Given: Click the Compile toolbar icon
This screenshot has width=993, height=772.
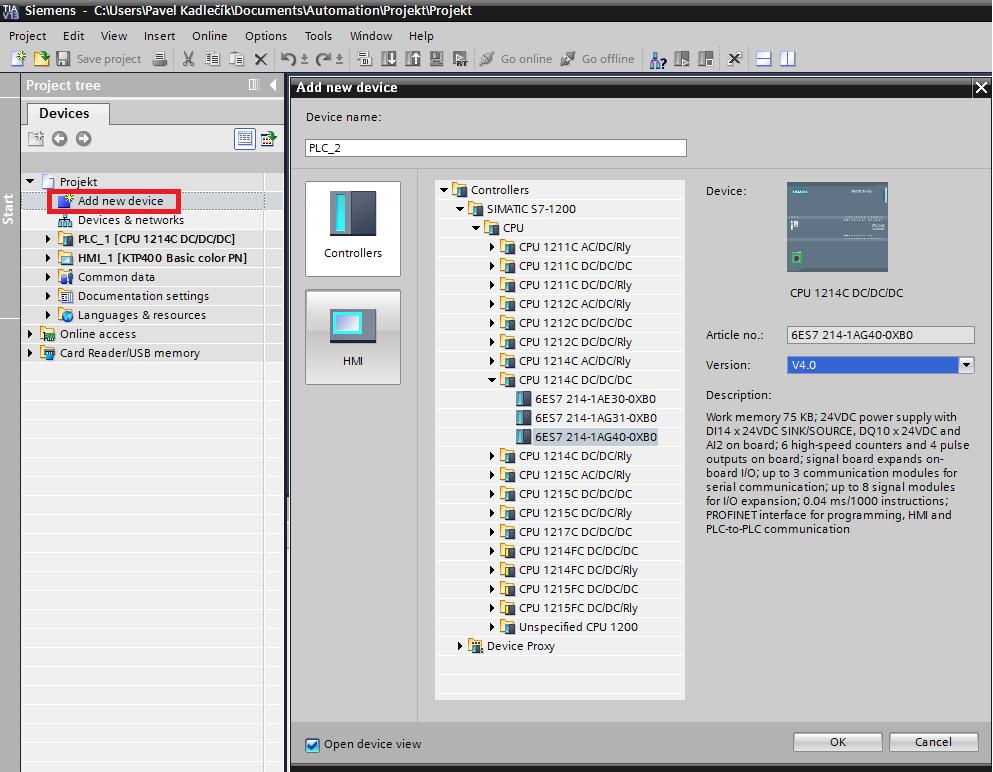Looking at the screenshot, I should point(364,59).
